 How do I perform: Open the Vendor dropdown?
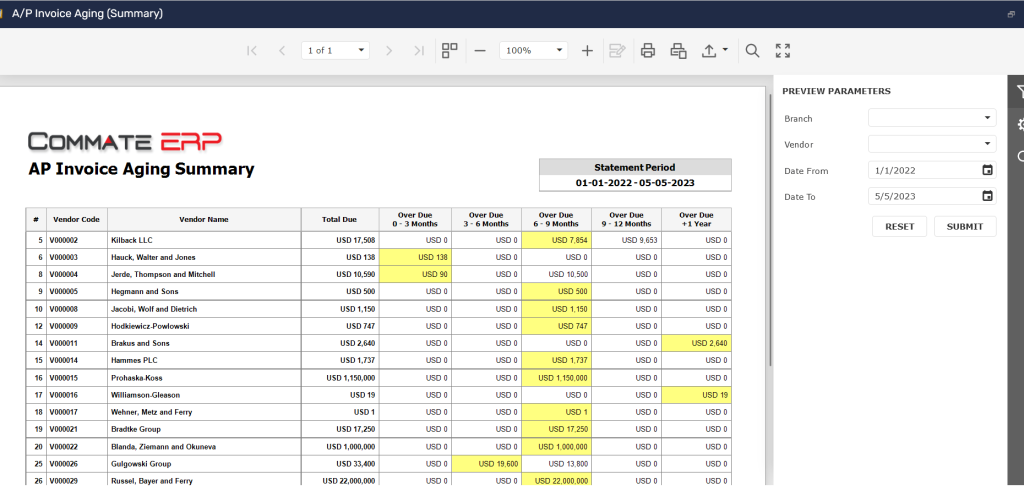[x=987, y=144]
